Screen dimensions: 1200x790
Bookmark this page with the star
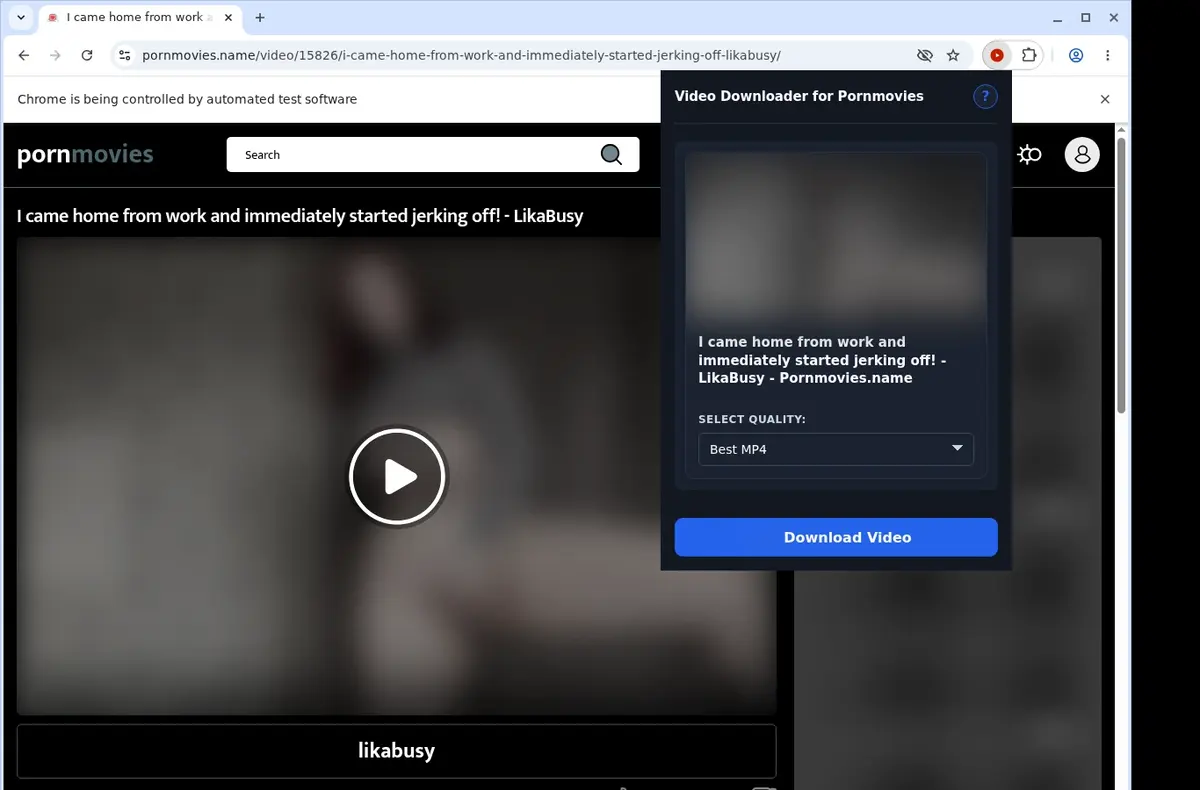point(953,56)
